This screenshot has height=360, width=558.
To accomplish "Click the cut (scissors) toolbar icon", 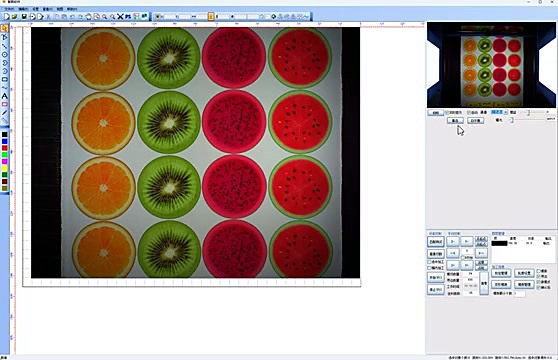I will [49, 17].
